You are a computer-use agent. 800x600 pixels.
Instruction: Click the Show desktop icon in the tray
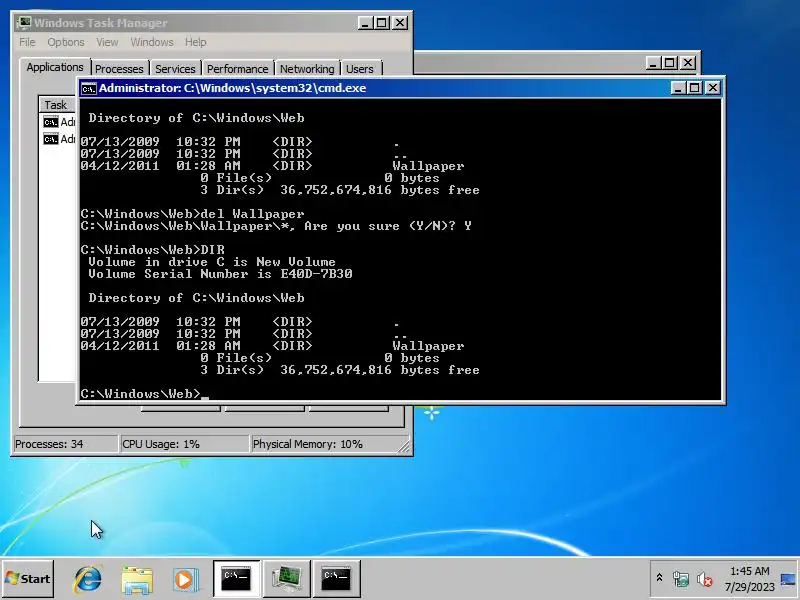tap(789, 579)
